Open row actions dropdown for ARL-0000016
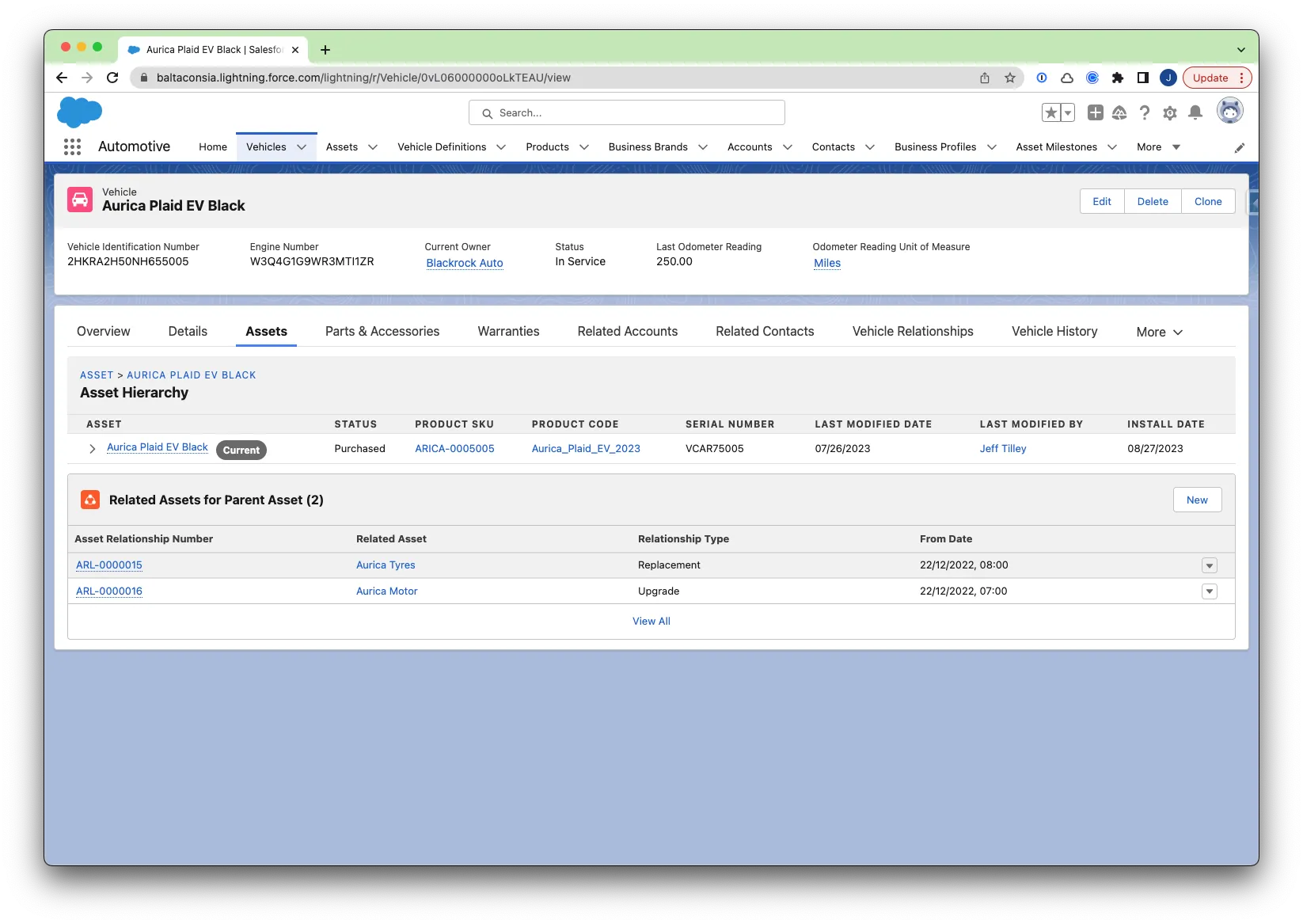 tap(1209, 591)
